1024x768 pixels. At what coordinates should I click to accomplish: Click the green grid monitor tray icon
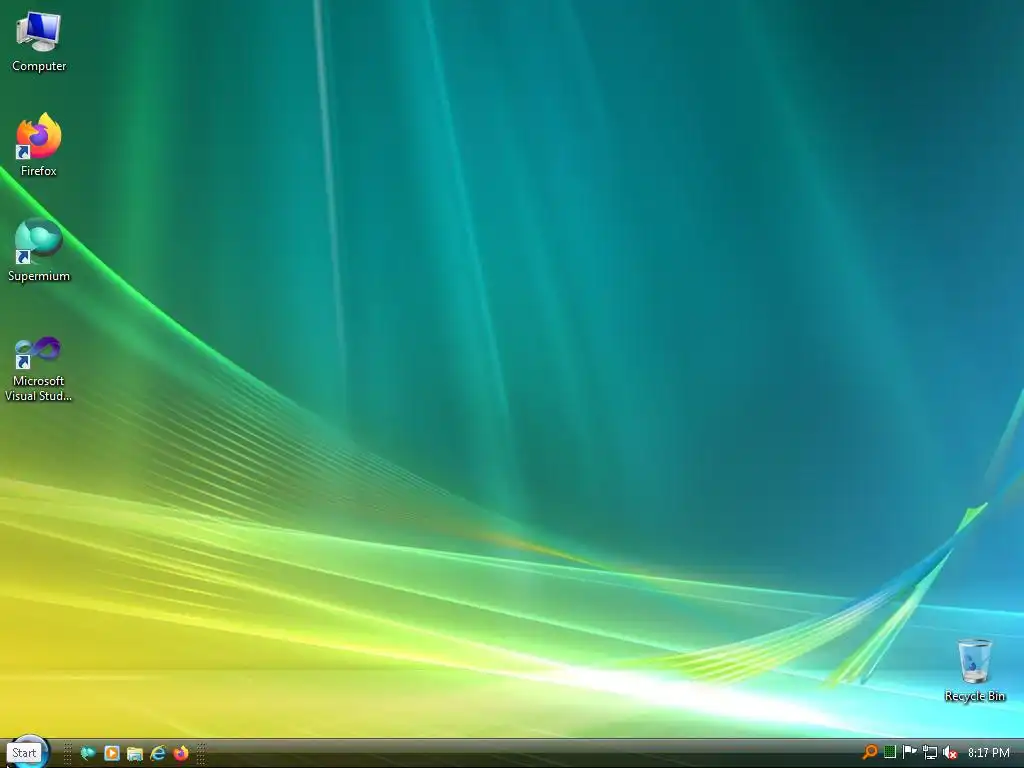click(889, 752)
